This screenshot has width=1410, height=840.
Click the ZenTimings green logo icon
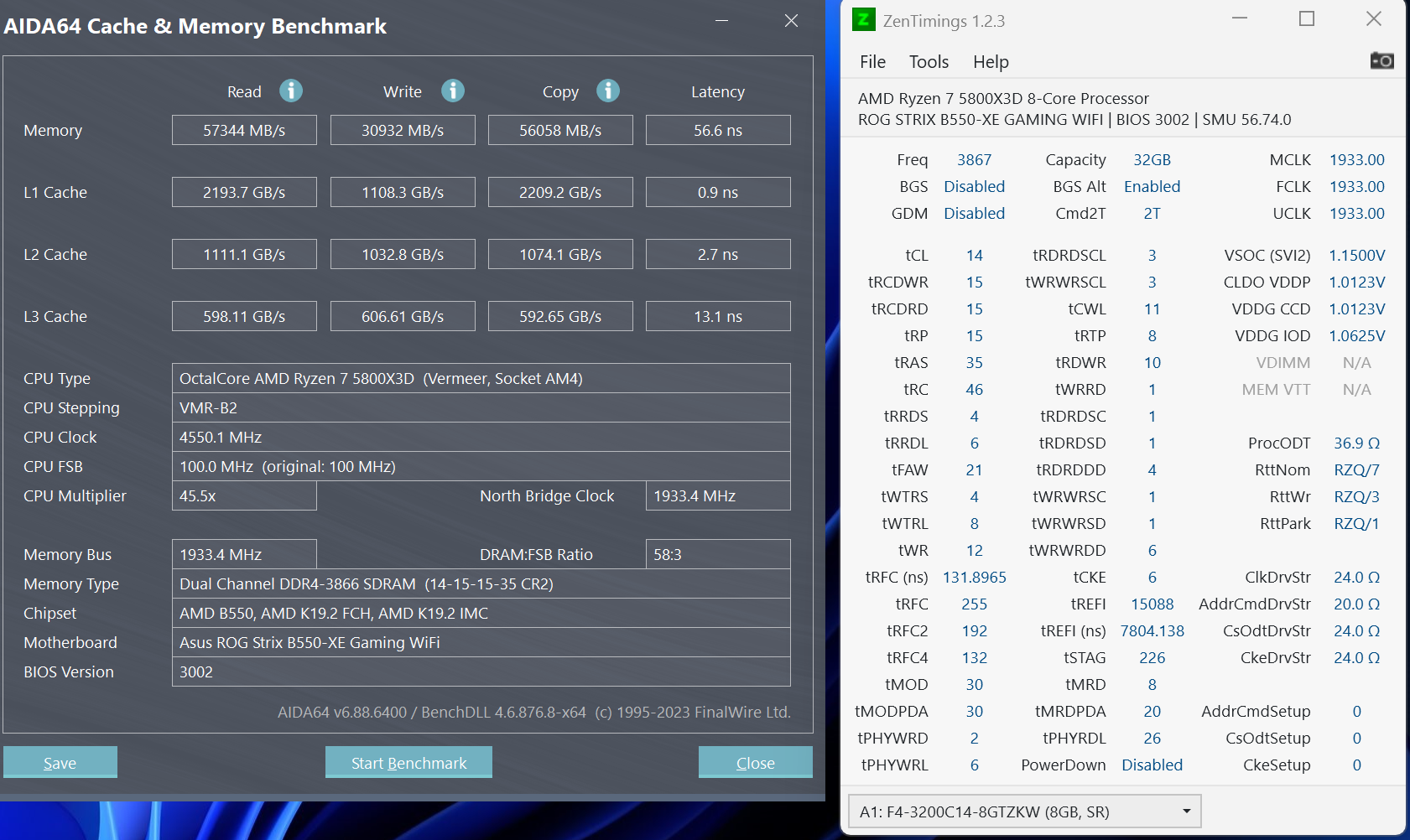tap(863, 19)
